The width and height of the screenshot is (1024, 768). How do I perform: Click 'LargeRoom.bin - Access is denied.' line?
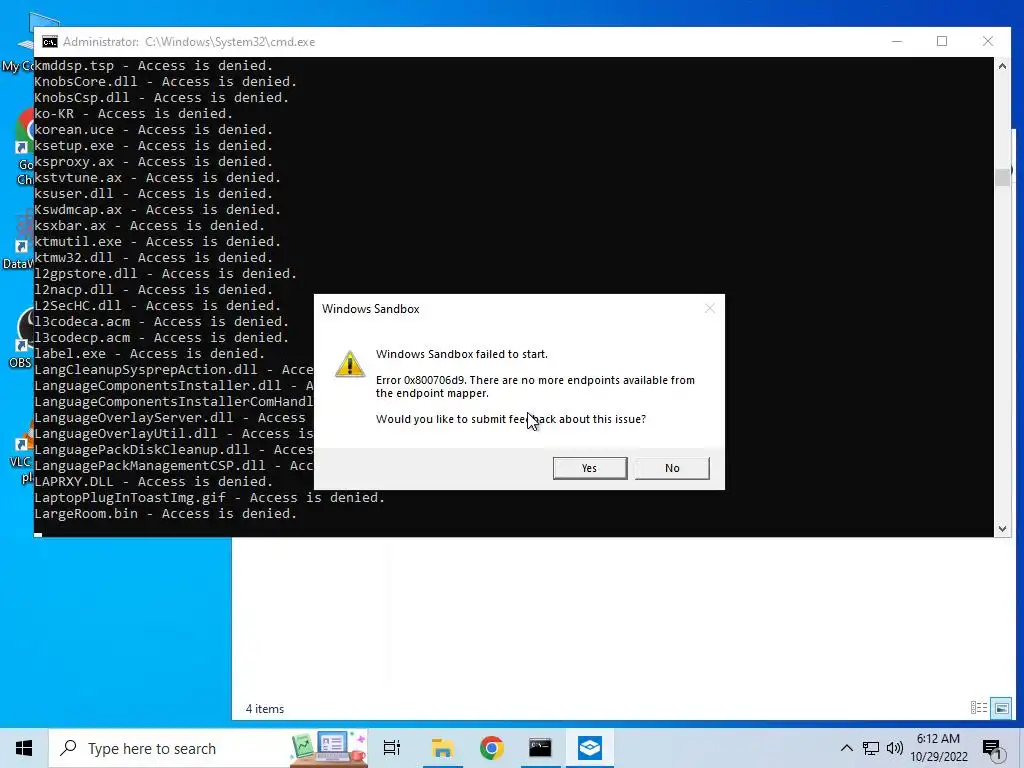[165, 514]
